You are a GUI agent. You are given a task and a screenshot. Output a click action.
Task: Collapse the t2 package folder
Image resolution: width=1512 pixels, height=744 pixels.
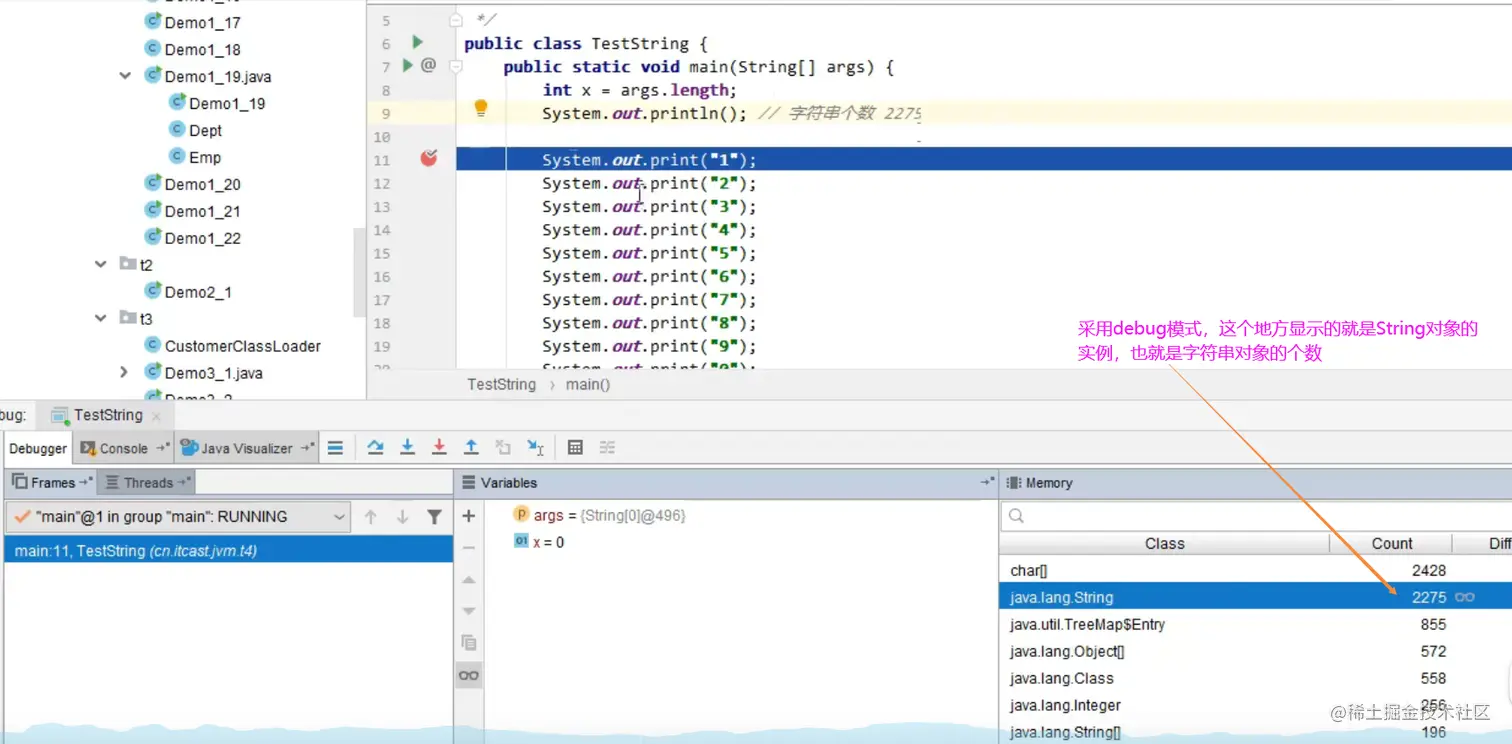[100, 265]
